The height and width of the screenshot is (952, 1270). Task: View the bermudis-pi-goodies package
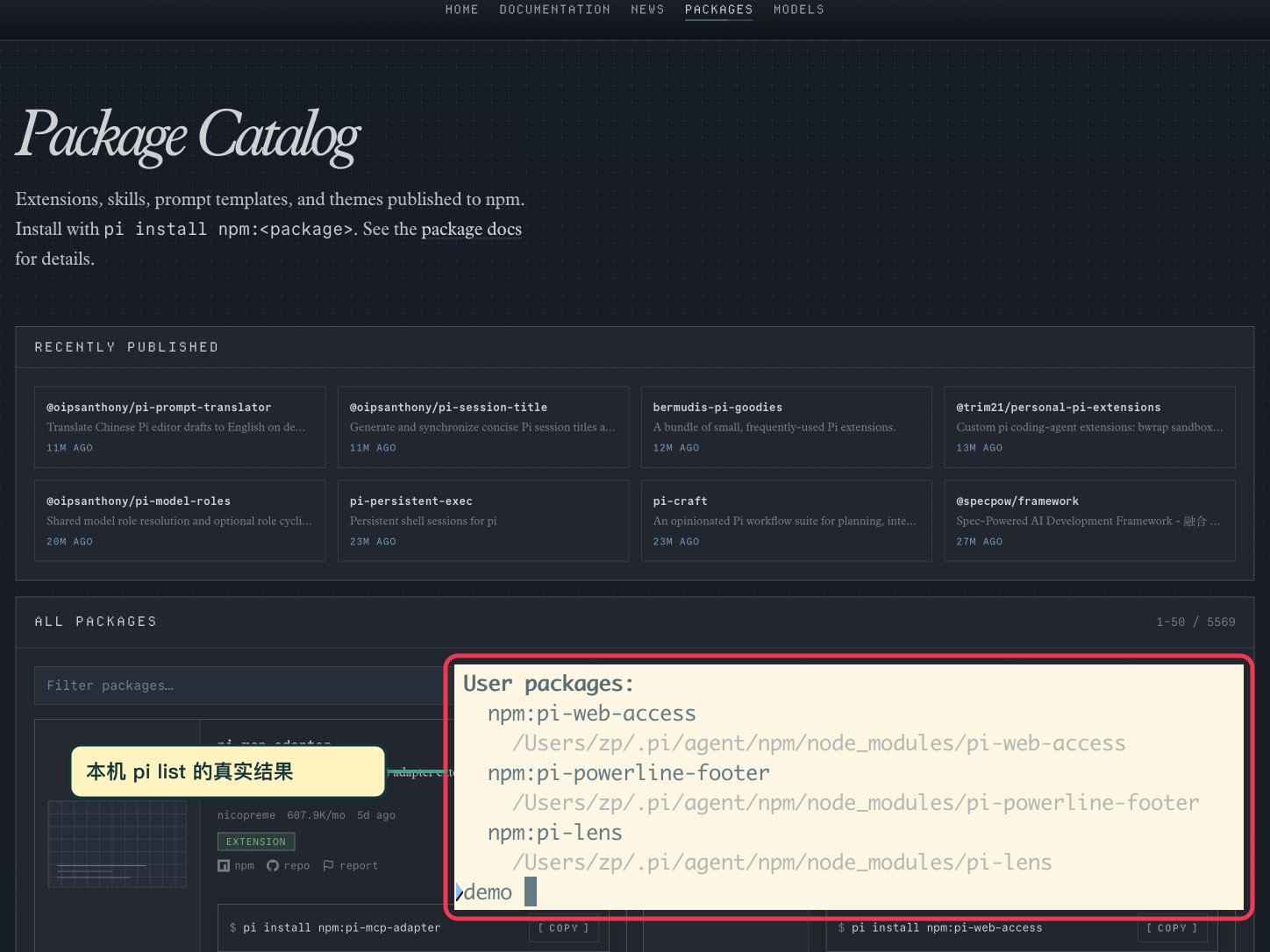point(786,427)
